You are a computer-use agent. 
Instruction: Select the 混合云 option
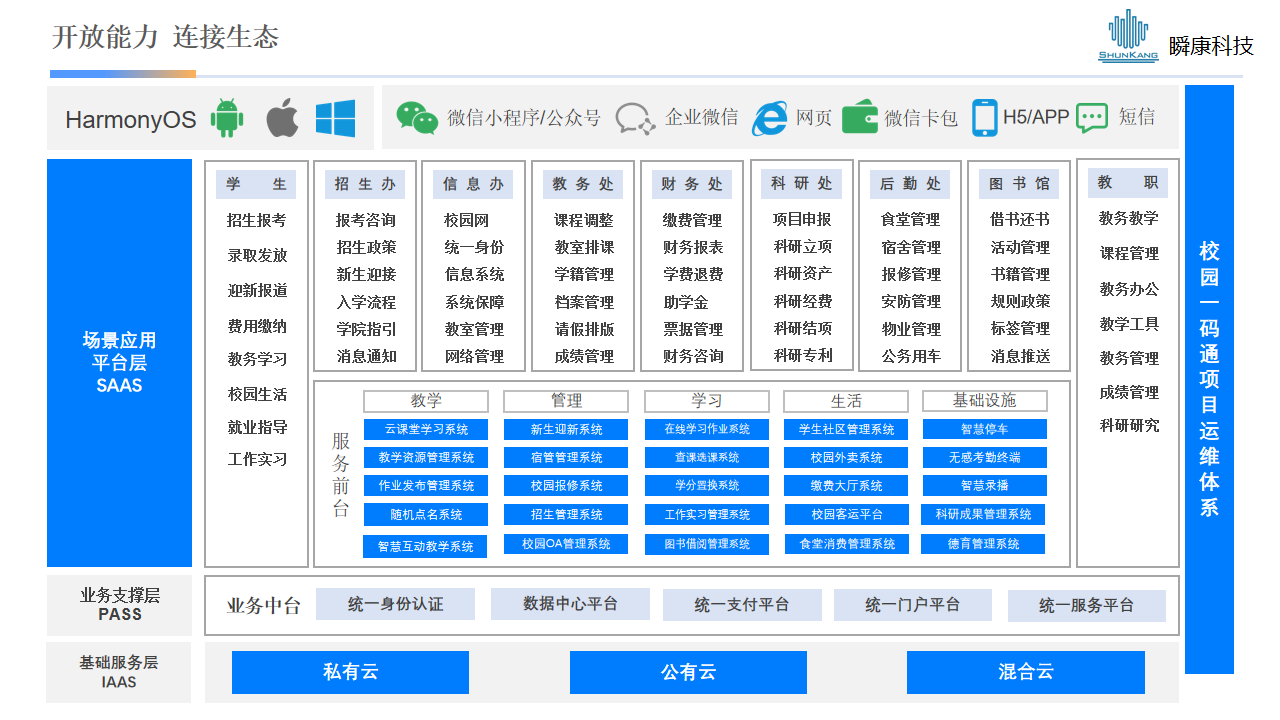click(1025, 672)
